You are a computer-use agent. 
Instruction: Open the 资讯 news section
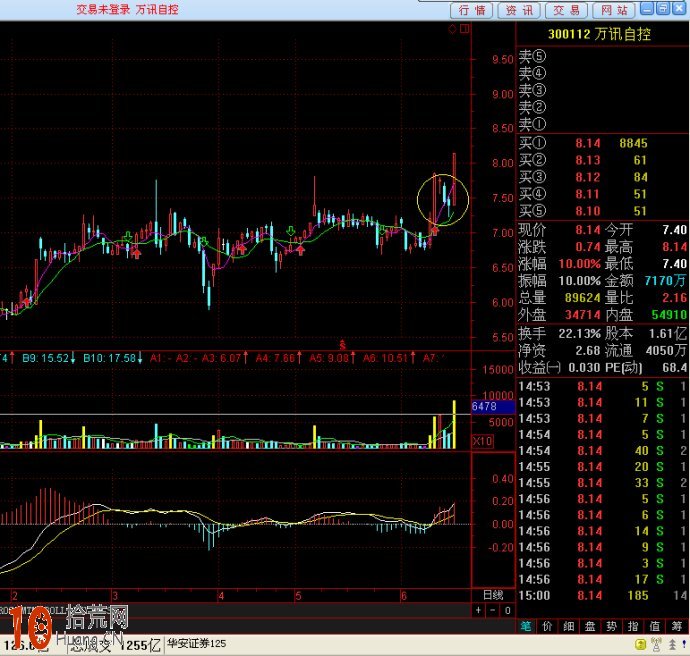tap(520, 10)
